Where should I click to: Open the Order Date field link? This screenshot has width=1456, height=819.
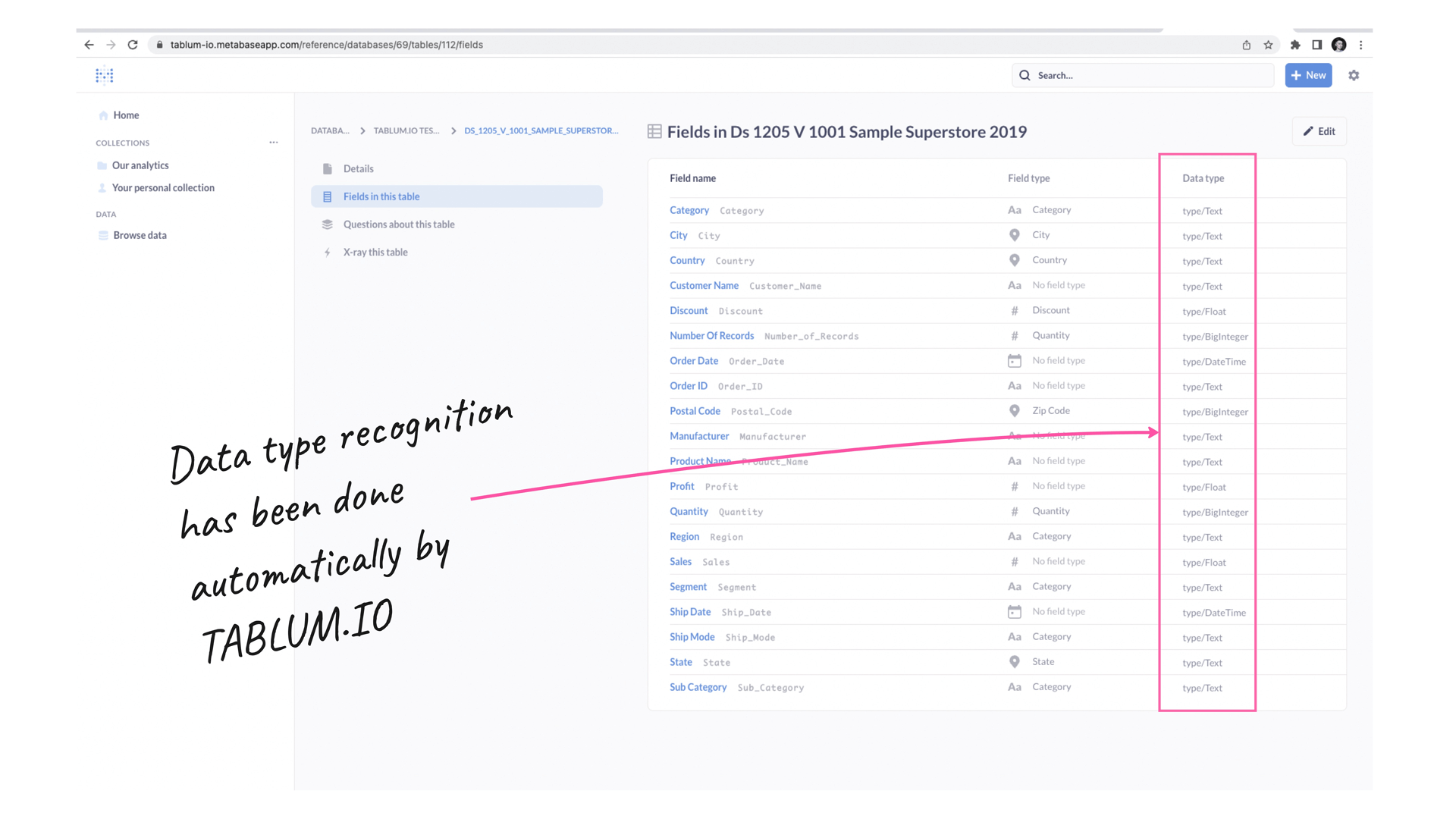[694, 361]
